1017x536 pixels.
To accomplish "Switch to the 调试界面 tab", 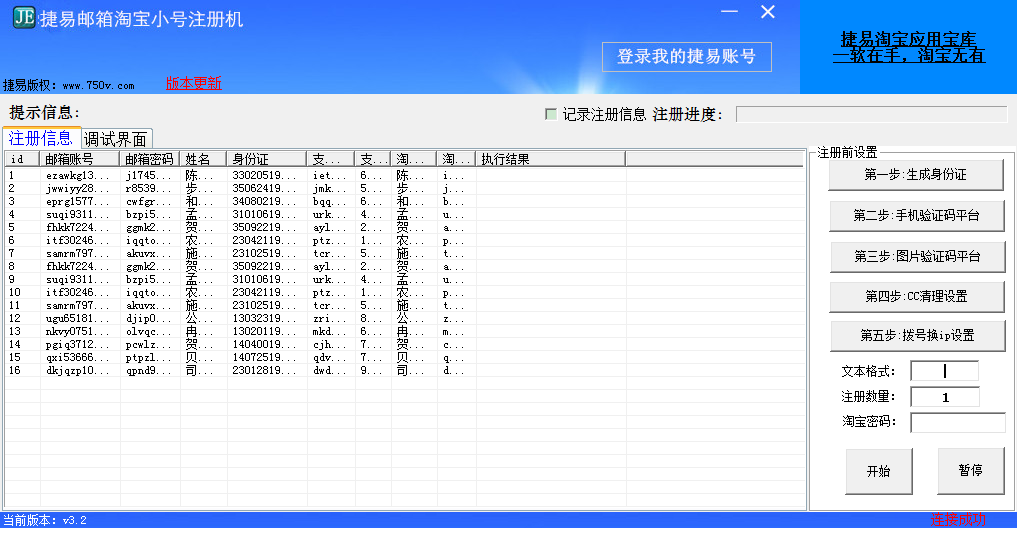I will click(115, 139).
